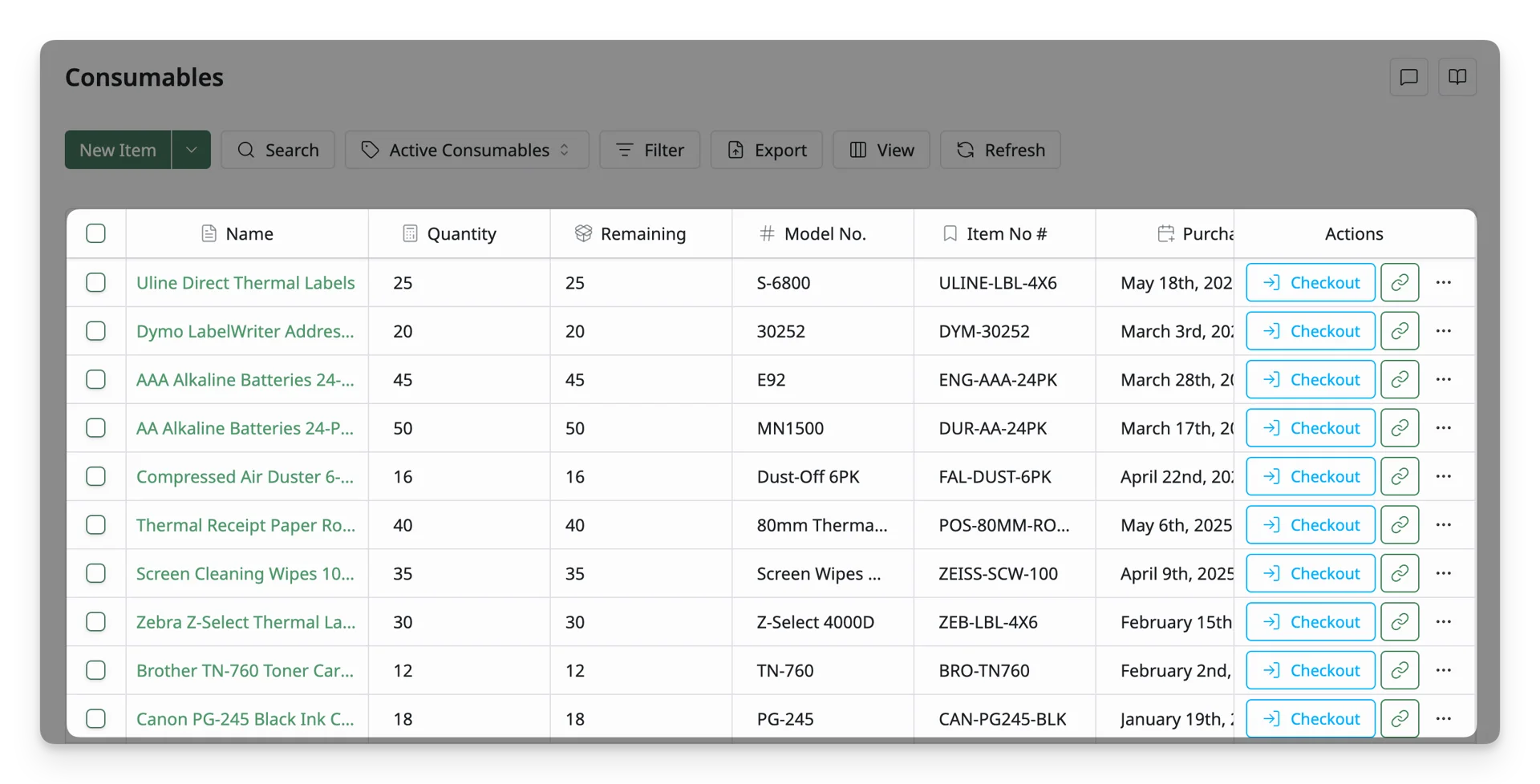Toggle the select-all checkbox in header
The image size is (1540, 784).
95,233
